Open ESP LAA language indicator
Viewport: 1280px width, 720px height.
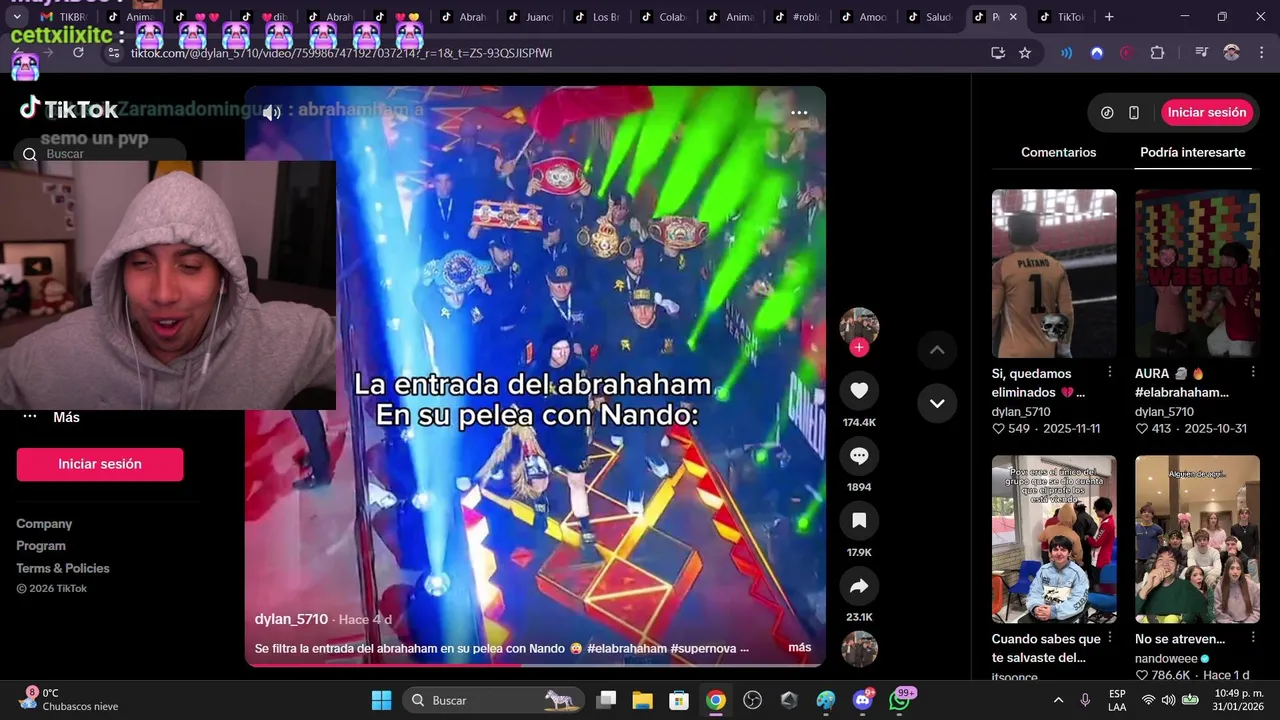coord(1117,700)
